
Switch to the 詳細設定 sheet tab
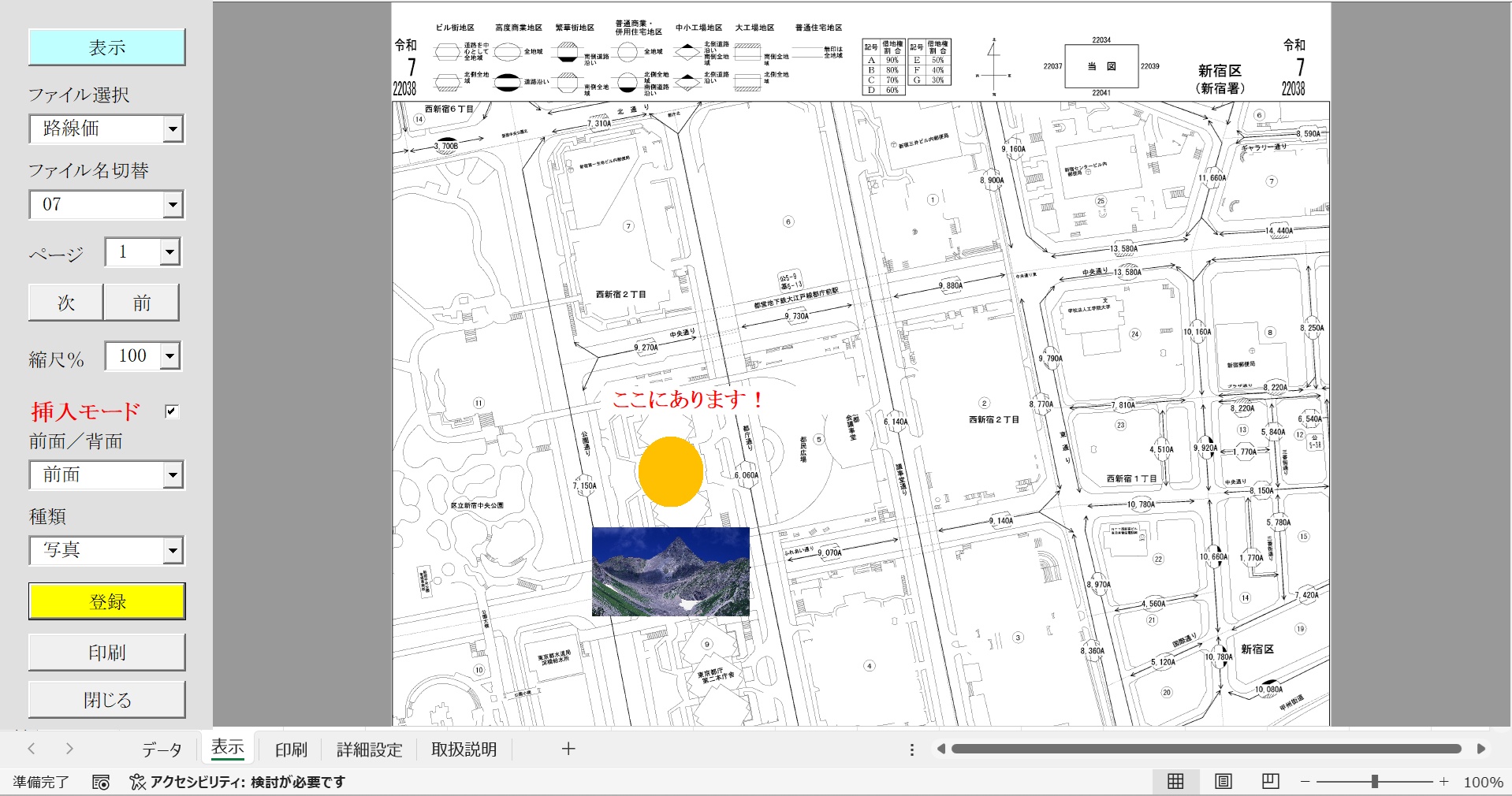pyautogui.click(x=369, y=750)
